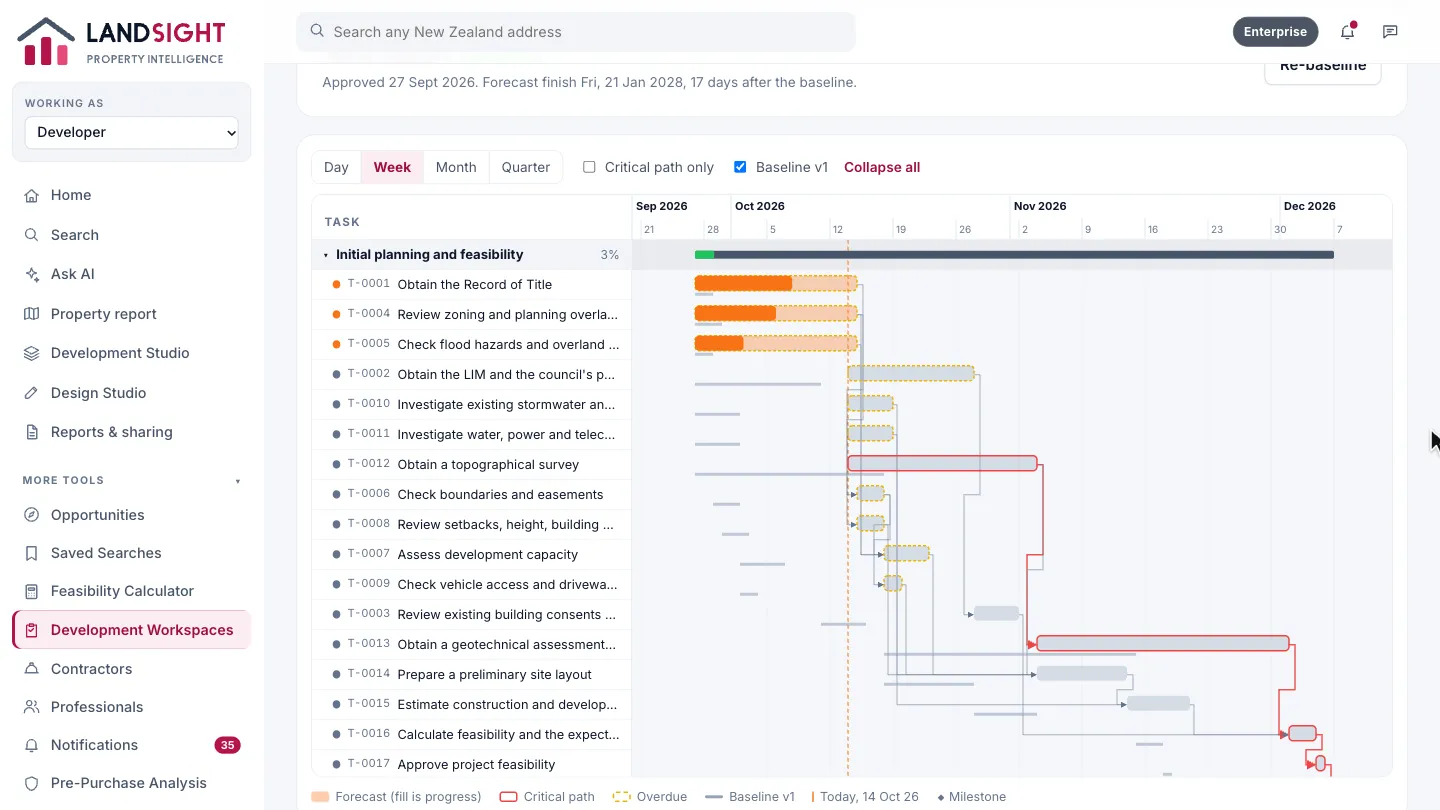Click the T-0012 topographical survey critical bar

coord(942,463)
